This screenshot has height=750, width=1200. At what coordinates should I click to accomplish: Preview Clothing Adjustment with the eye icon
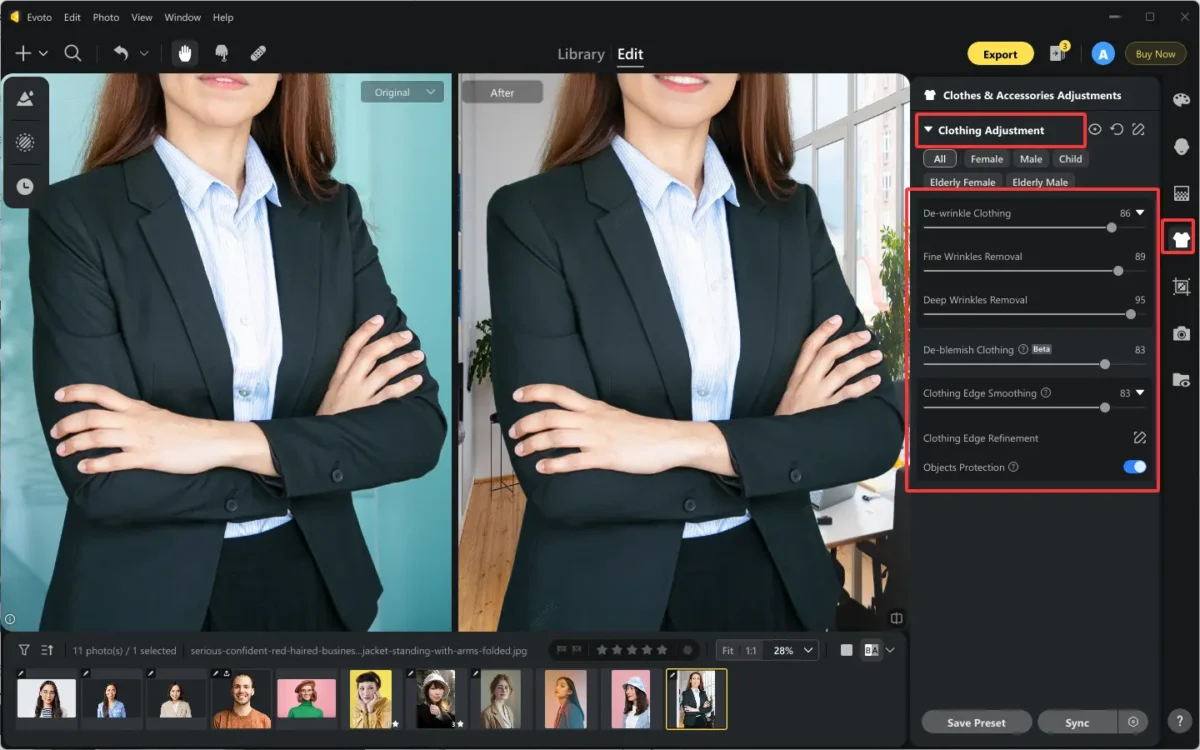coord(1094,129)
